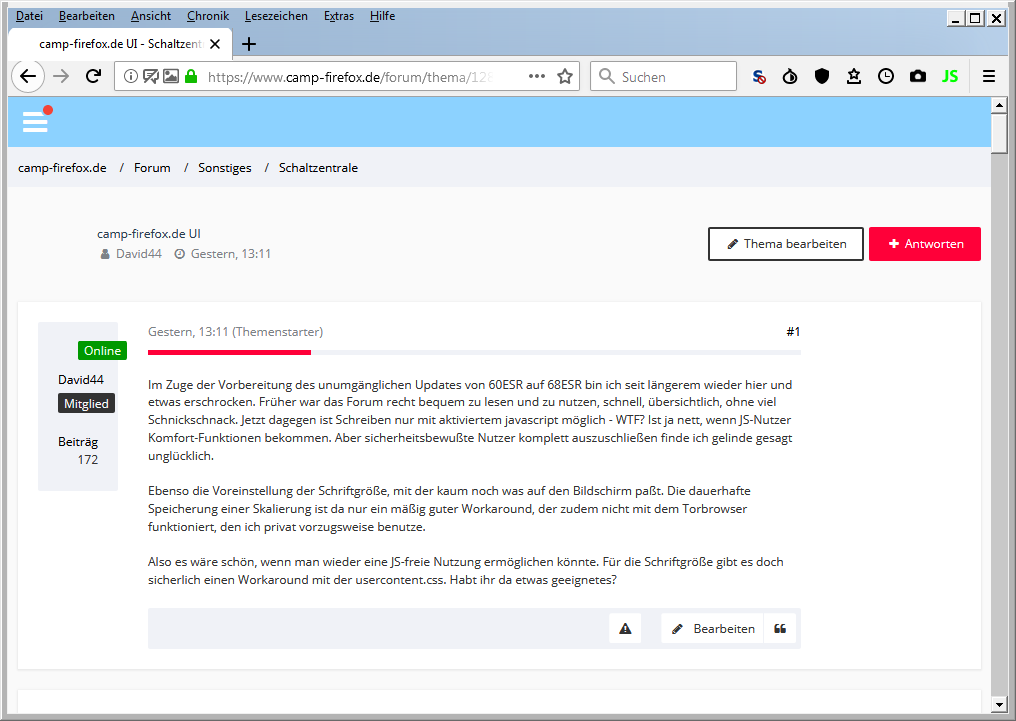Open the Lesezeichen menu

pyautogui.click(x=276, y=16)
